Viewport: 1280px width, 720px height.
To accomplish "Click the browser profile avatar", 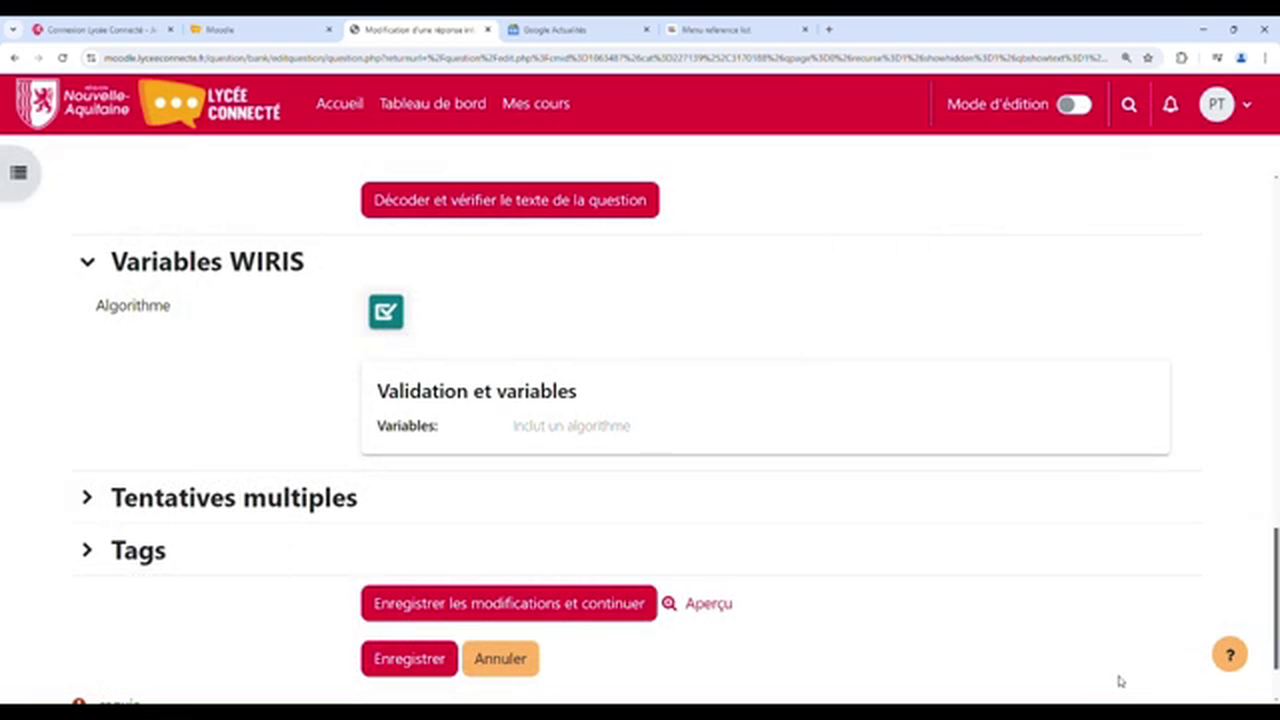I will (x=1241, y=58).
